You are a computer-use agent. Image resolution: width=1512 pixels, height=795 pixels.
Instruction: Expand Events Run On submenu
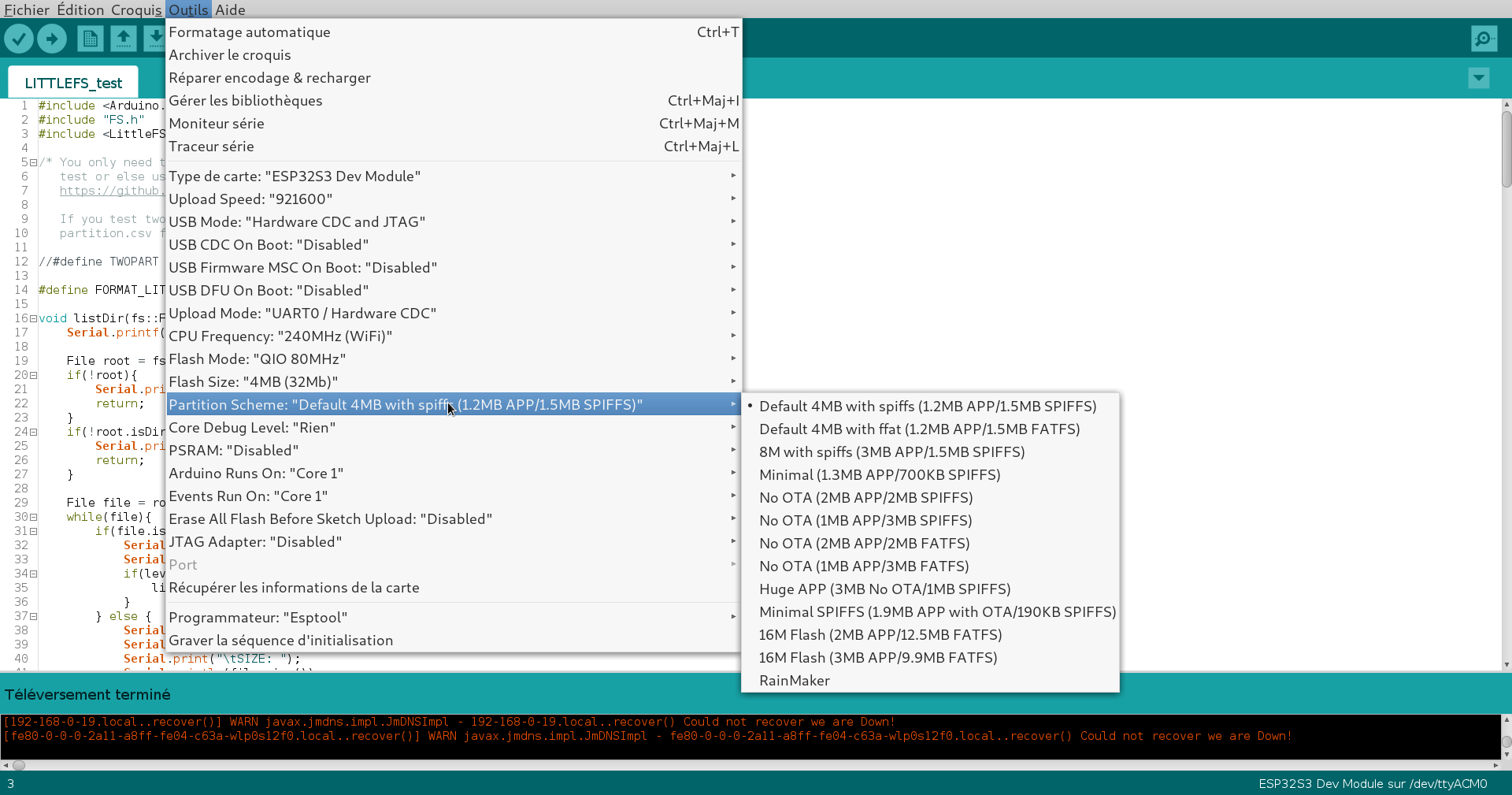tap(454, 496)
